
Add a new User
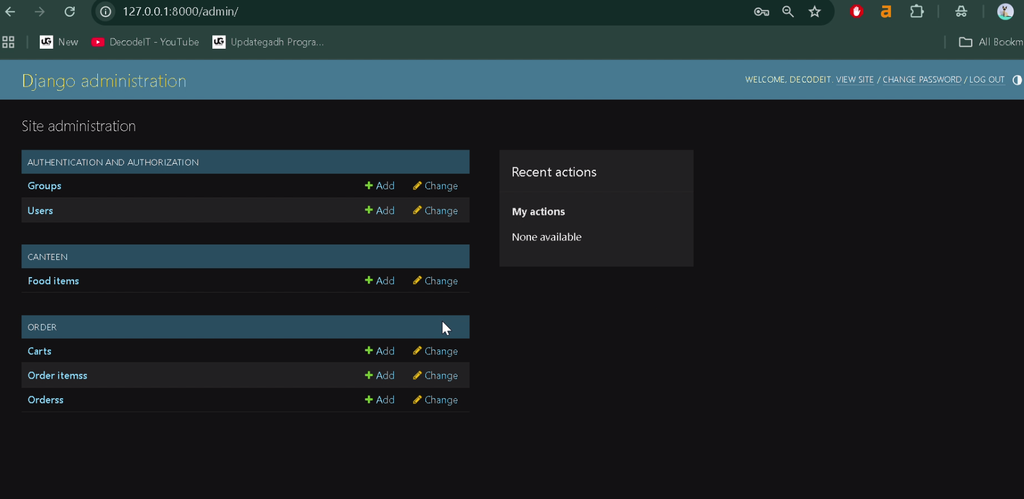(379, 210)
